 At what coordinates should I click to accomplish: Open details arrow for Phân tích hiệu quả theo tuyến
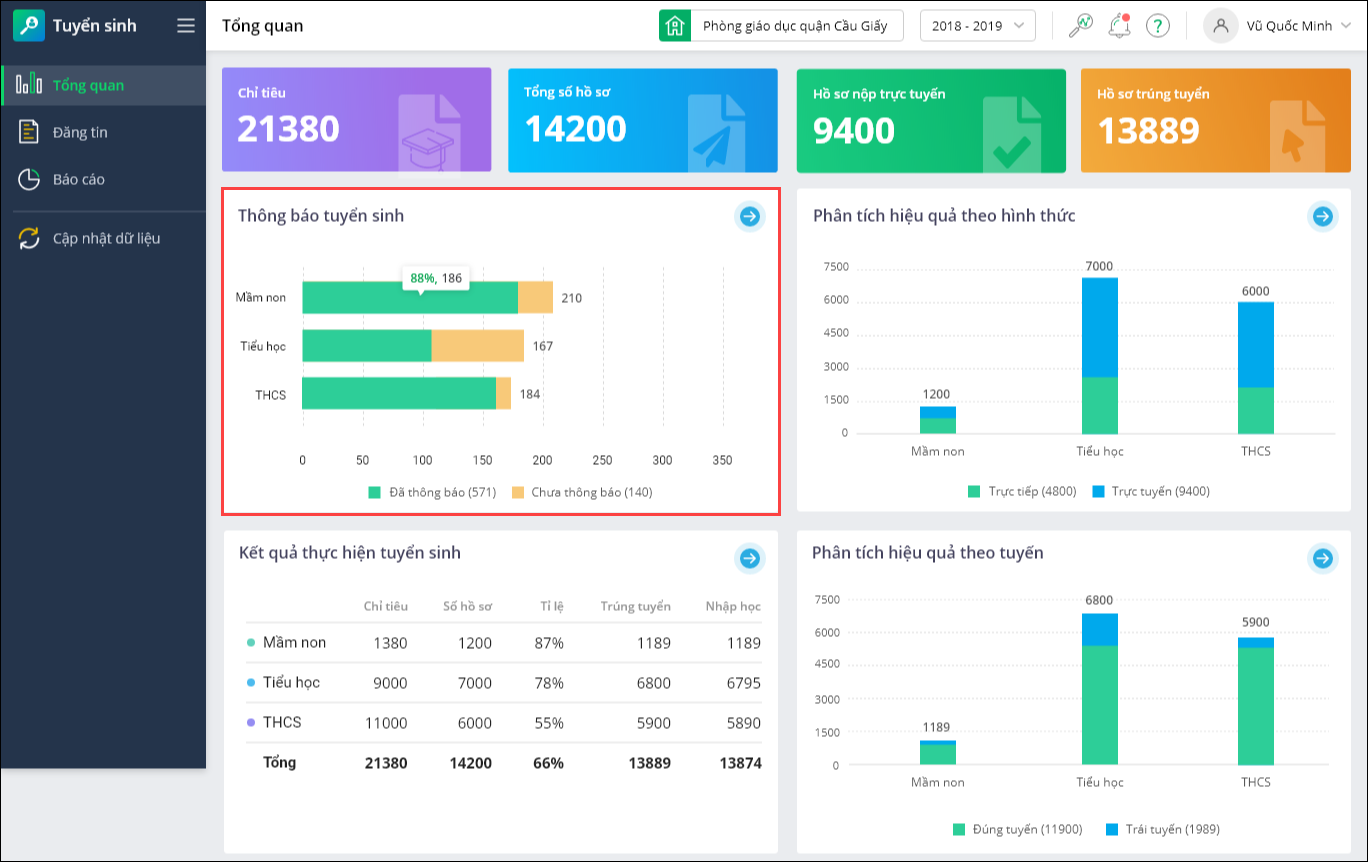(1323, 558)
